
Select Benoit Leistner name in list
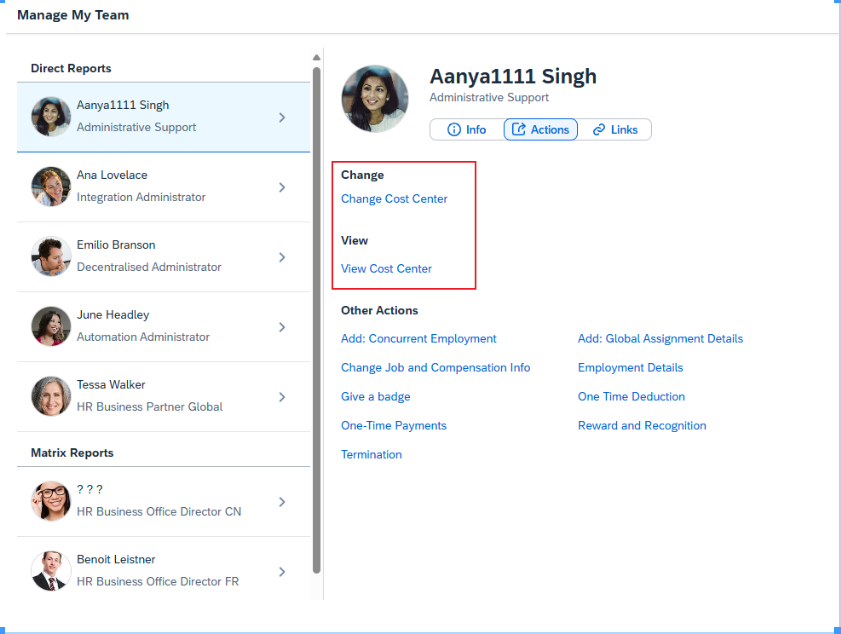click(x=116, y=559)
